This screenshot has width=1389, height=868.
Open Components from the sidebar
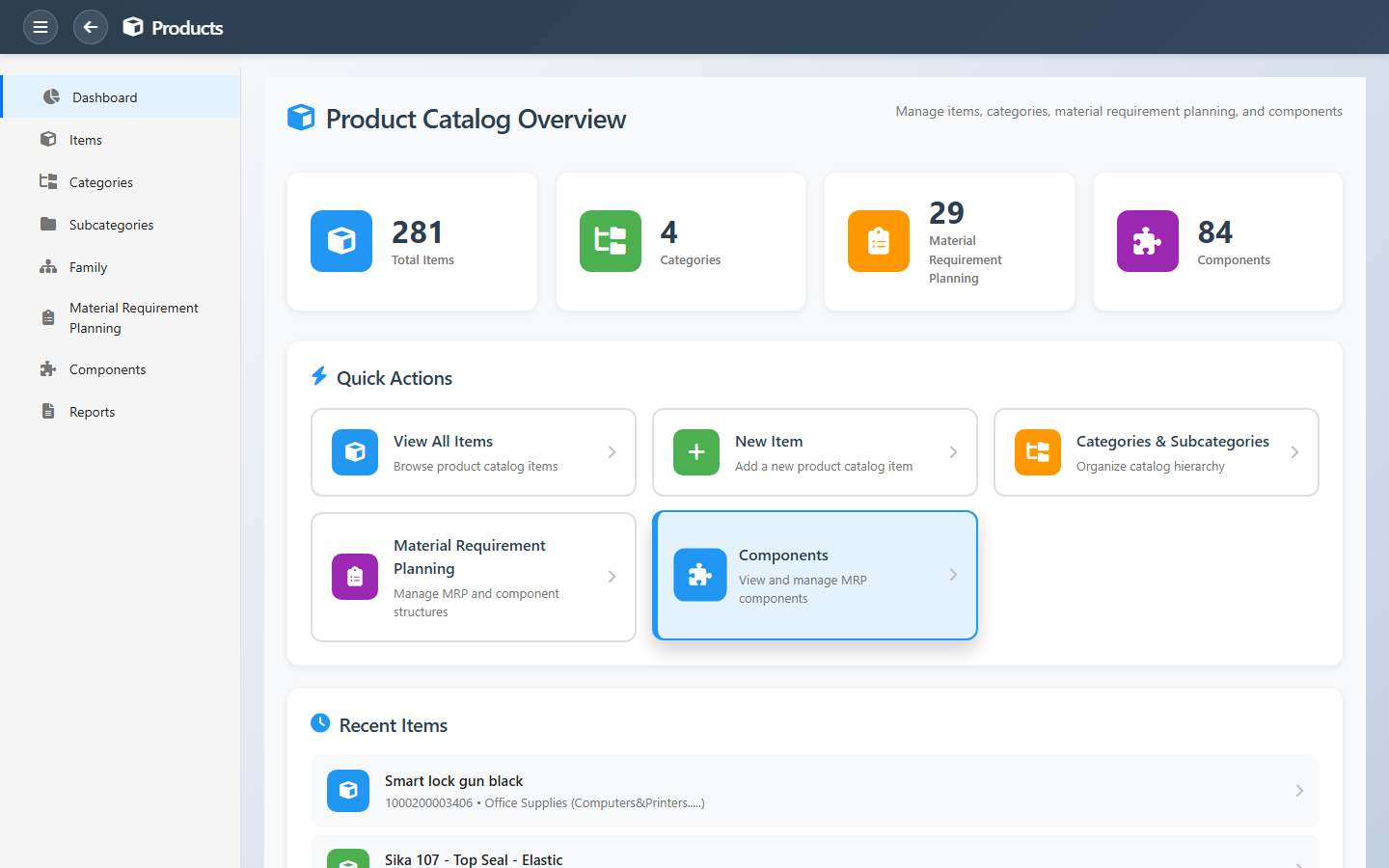click(107, 369)
